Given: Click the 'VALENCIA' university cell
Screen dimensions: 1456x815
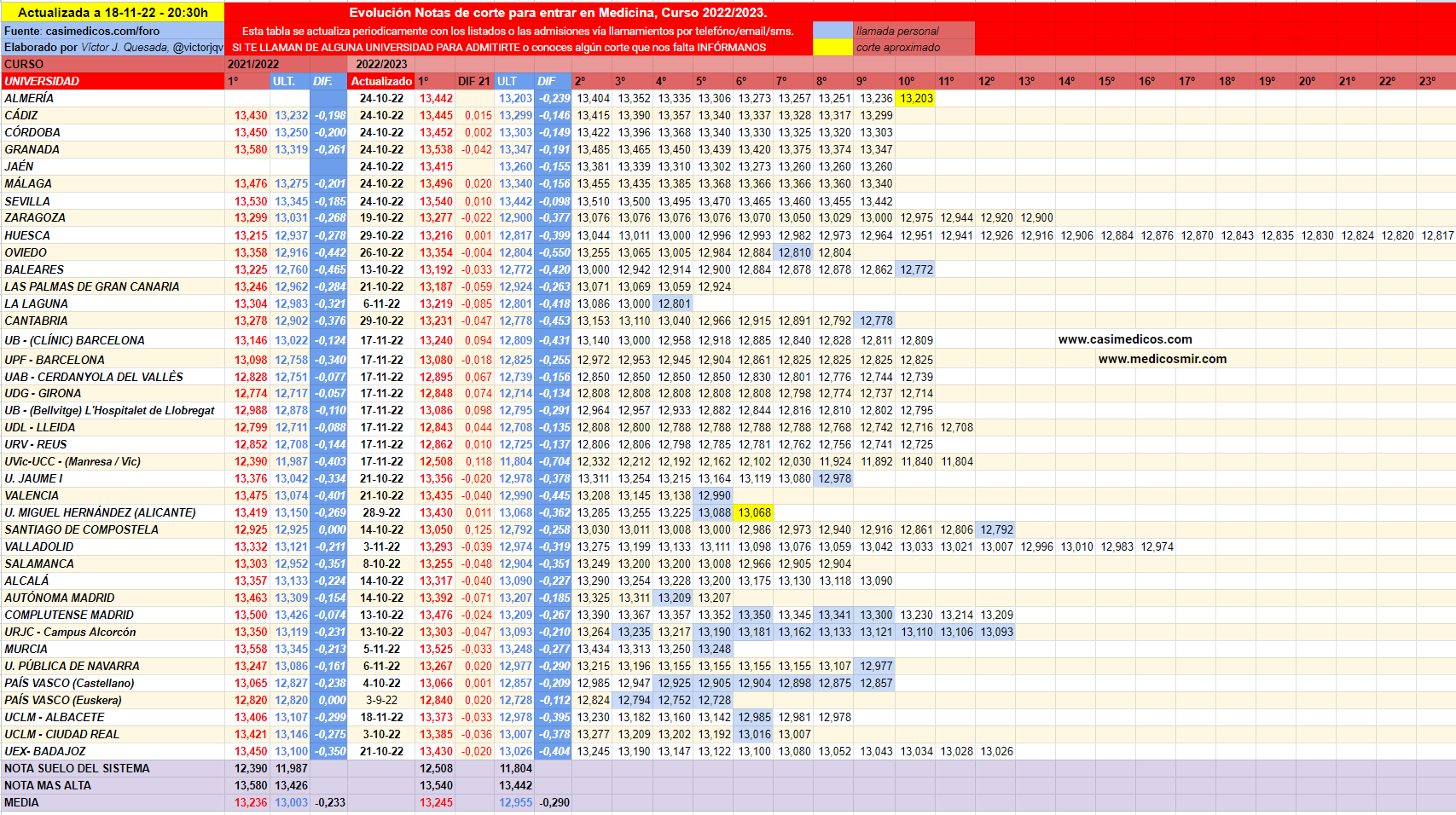Looking at the screenshot, I should (x=113, y=495).
